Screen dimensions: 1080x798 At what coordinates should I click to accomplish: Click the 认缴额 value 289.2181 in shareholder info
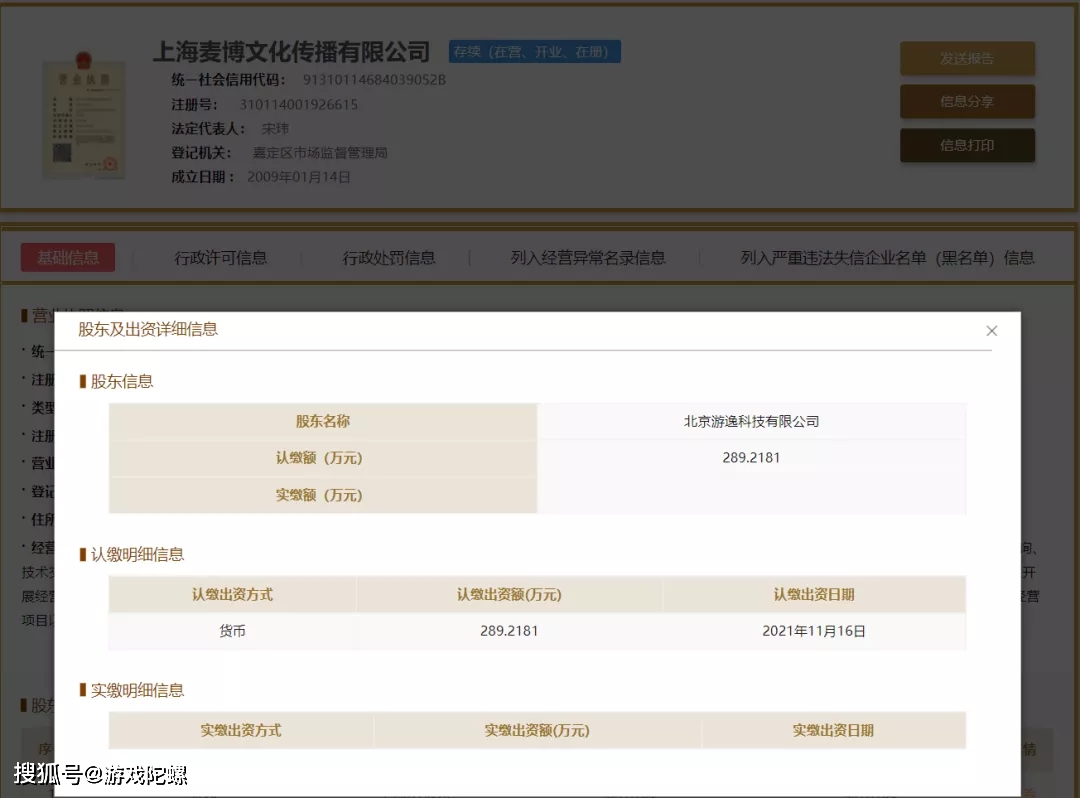tap(751, 458)
